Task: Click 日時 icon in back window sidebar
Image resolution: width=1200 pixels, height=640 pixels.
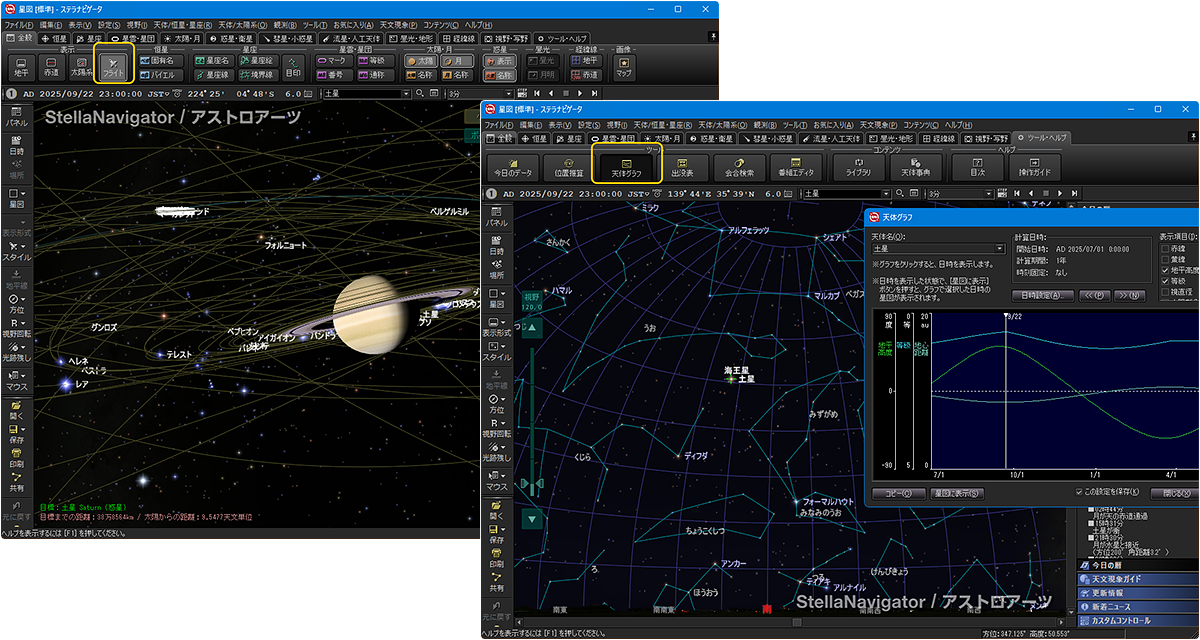Action: [17, 145]
